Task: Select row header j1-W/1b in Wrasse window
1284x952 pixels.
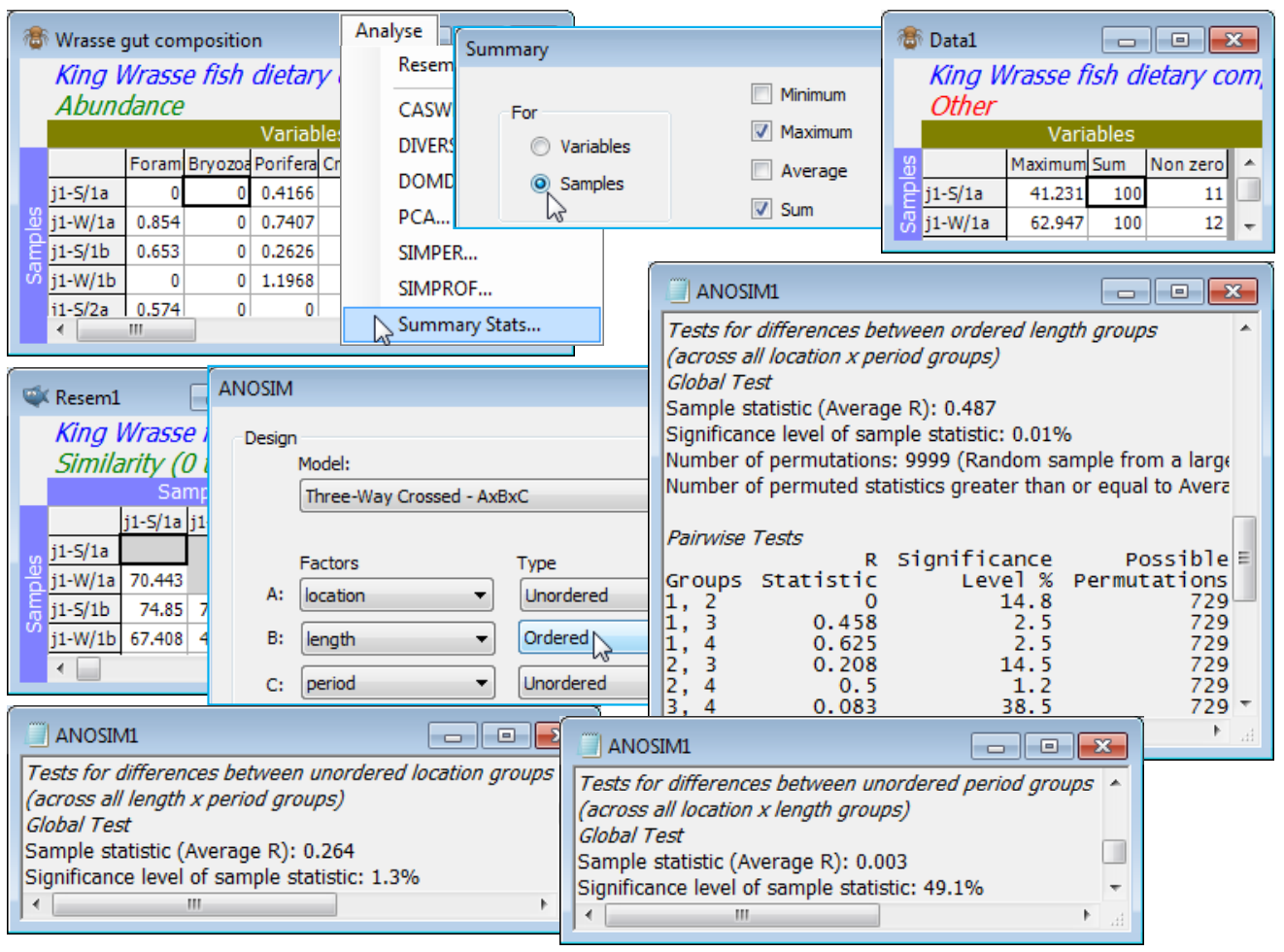Action: point(87,280)
